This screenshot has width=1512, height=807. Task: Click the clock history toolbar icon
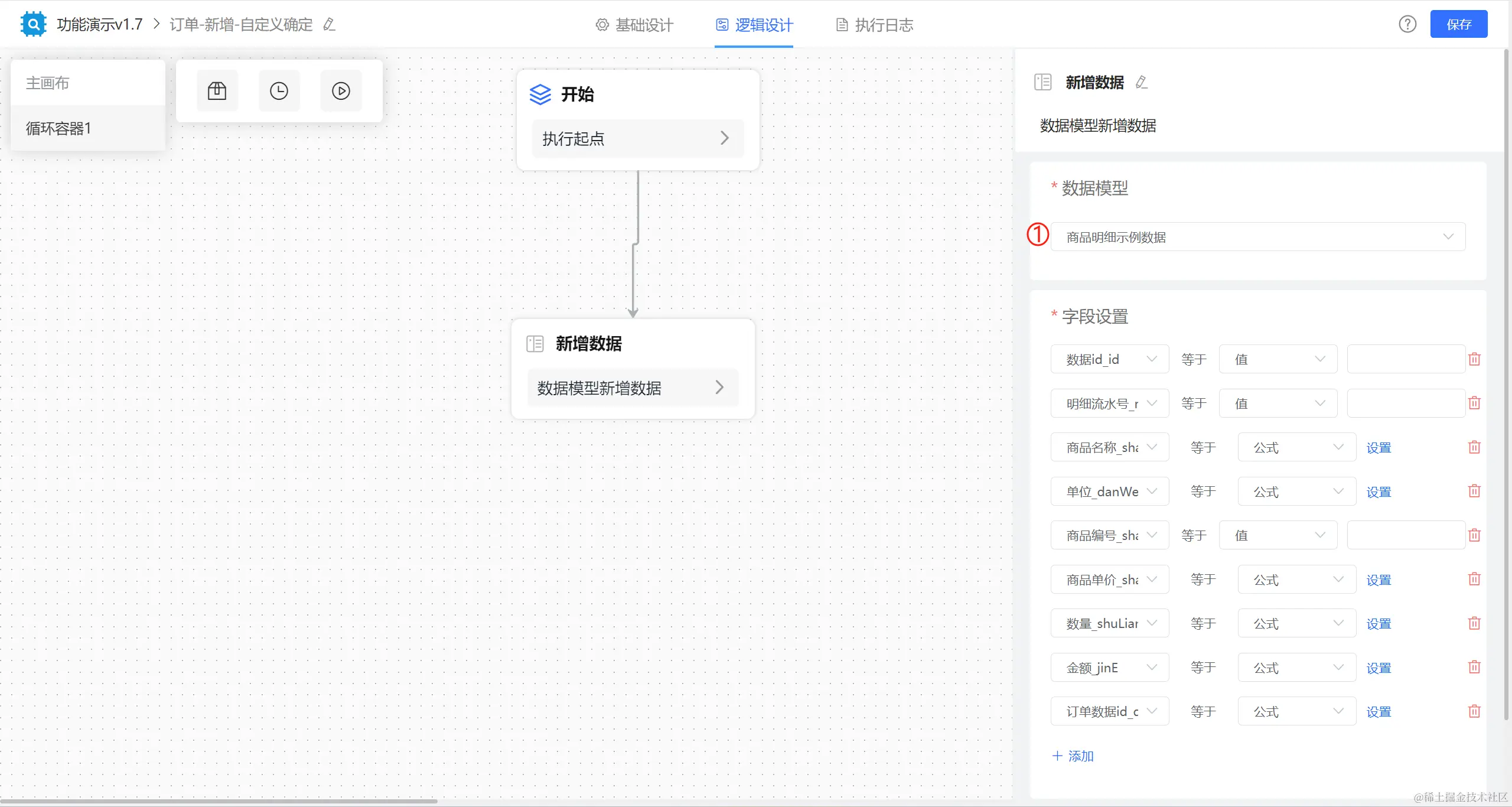click(x=279, y=91)
